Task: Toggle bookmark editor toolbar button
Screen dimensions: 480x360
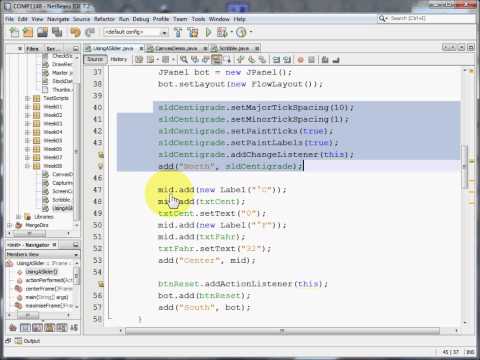Action: pos(262,60)
